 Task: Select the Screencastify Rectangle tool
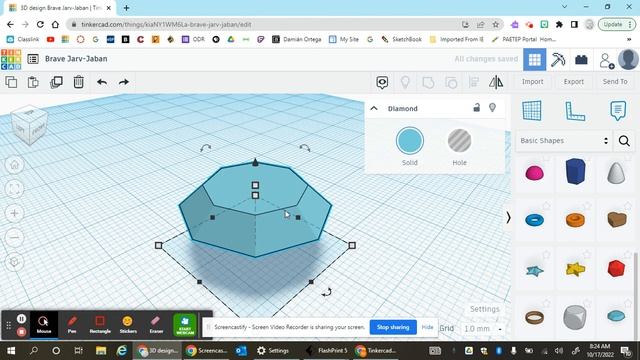[x=100, y=324]
